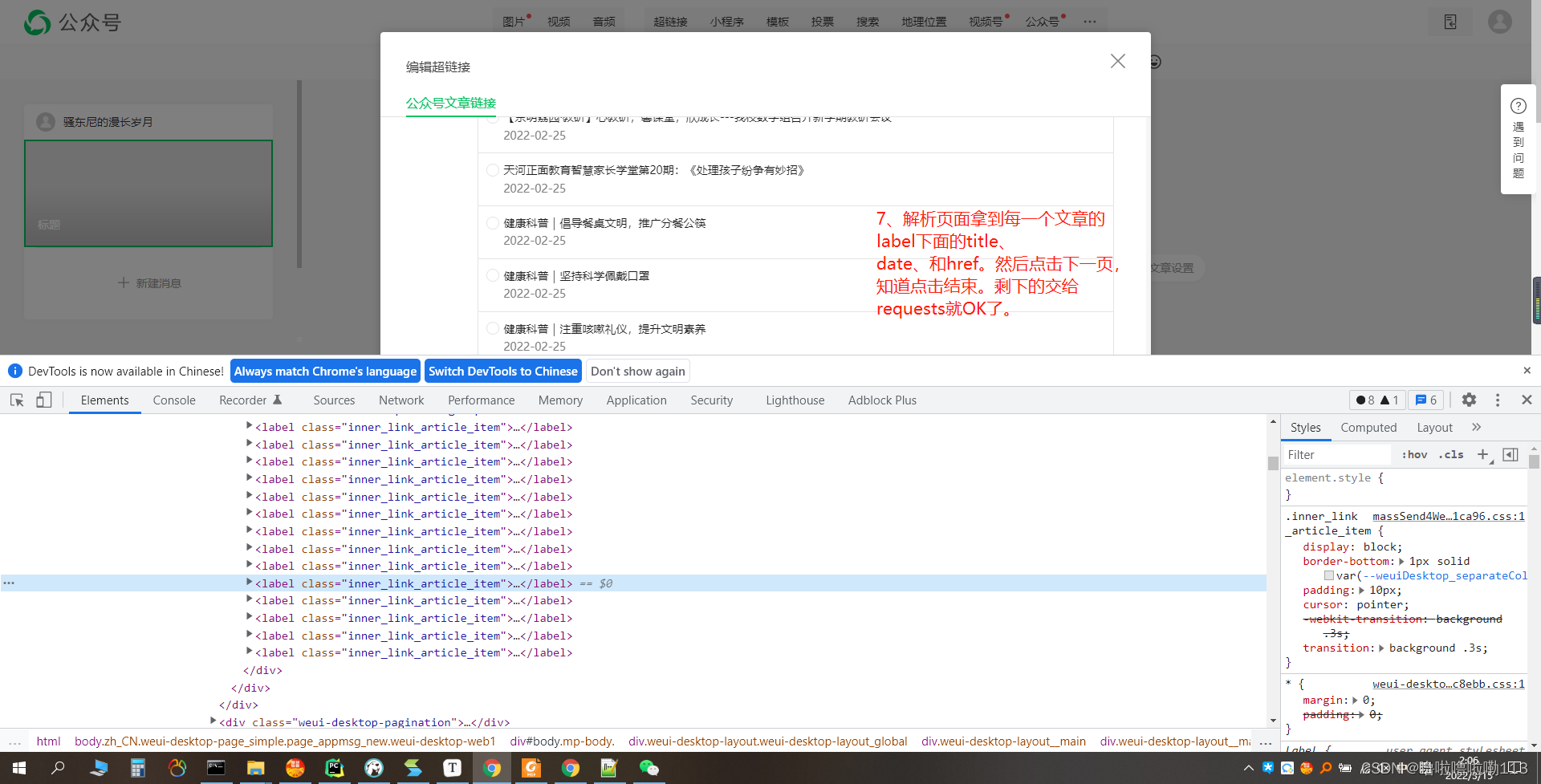Expand the margin 0 property
Image resolution: width=1541 pixels, height=784 pixels.
[x=1355, y=701]
